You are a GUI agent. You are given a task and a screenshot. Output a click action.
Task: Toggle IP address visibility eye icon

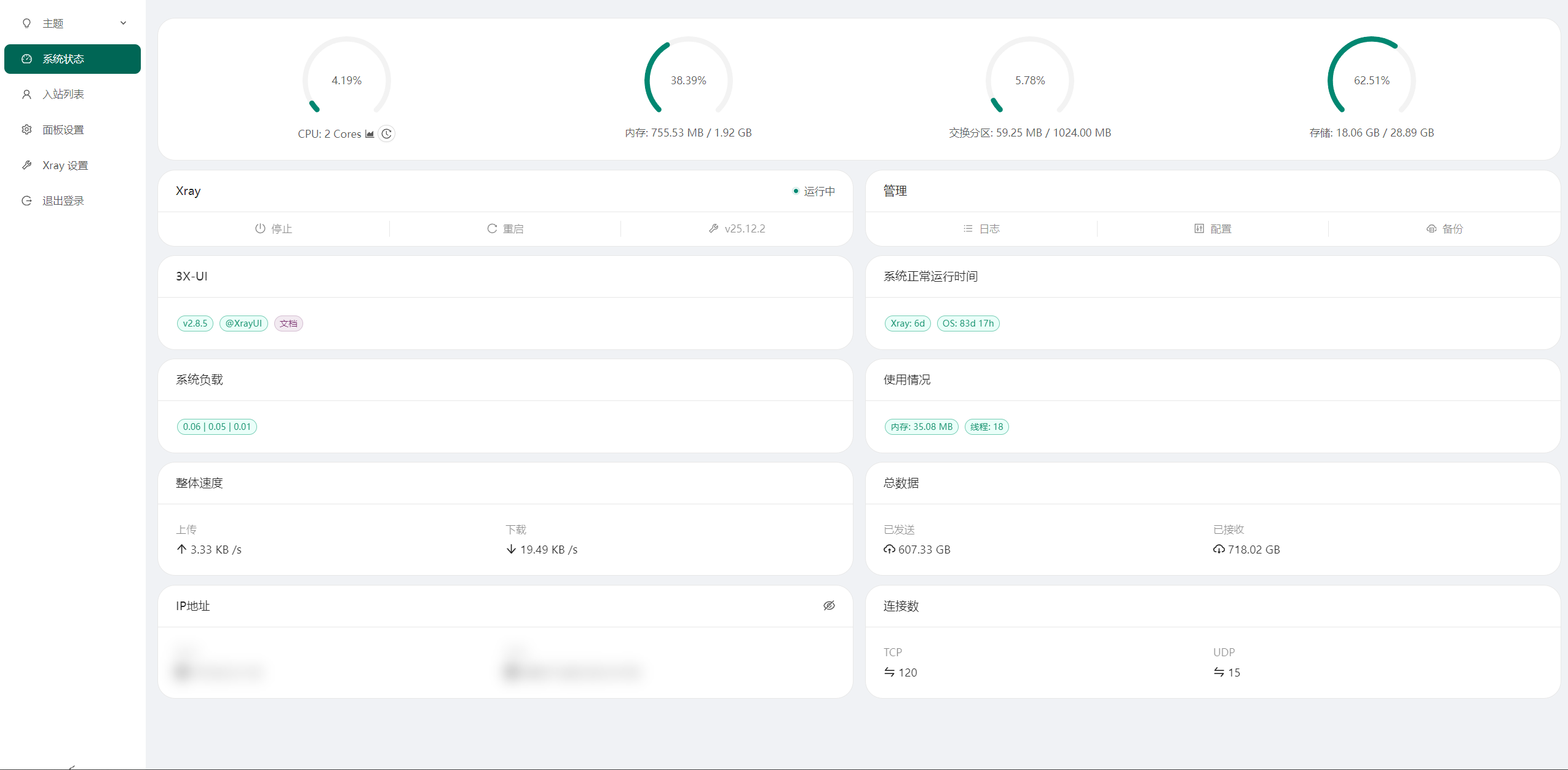829,606
